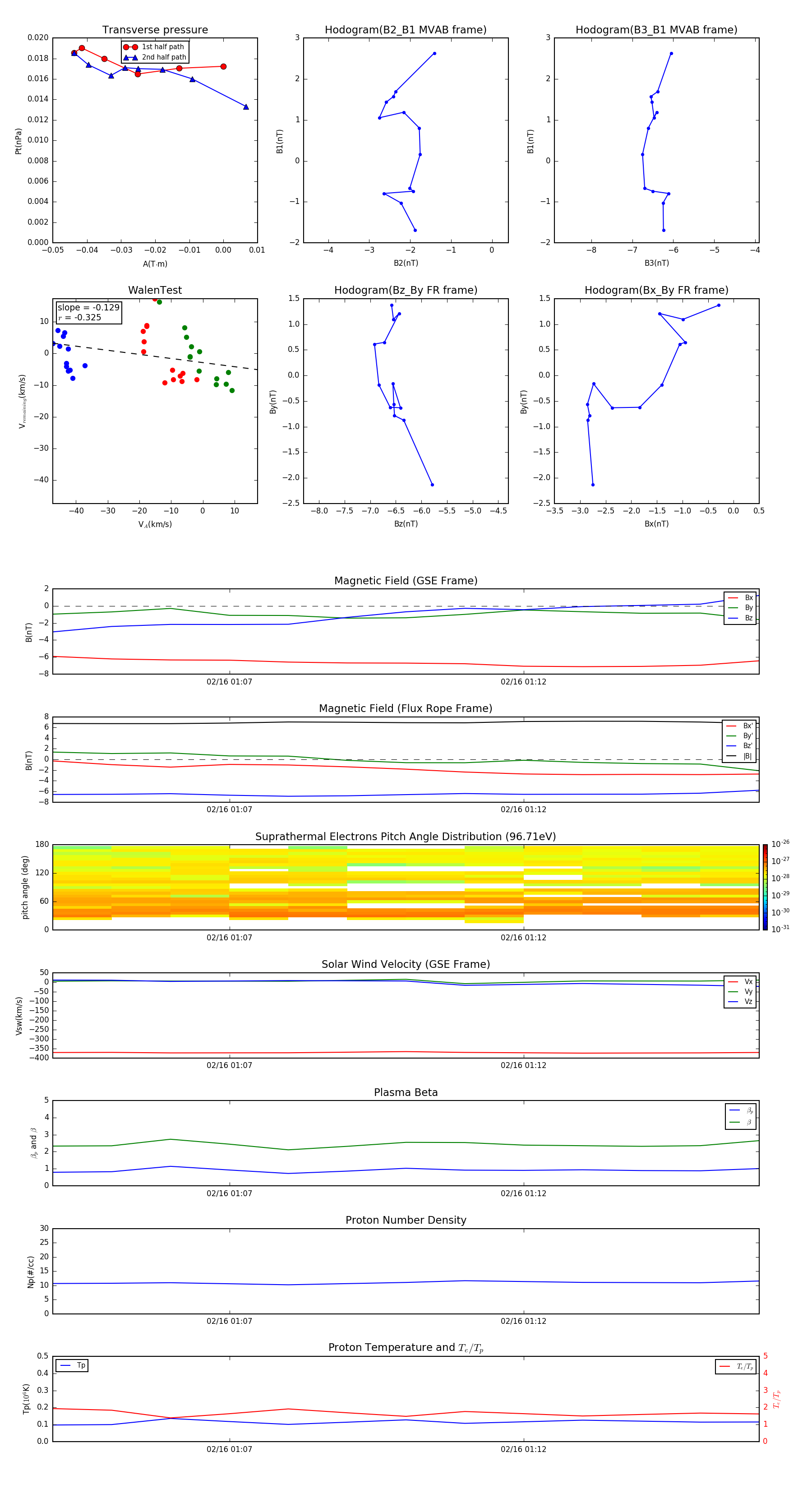Click the 'Vy' entry in velocity legend
The height and width of the screenshot is (1489, 812).
coord(740,991)
